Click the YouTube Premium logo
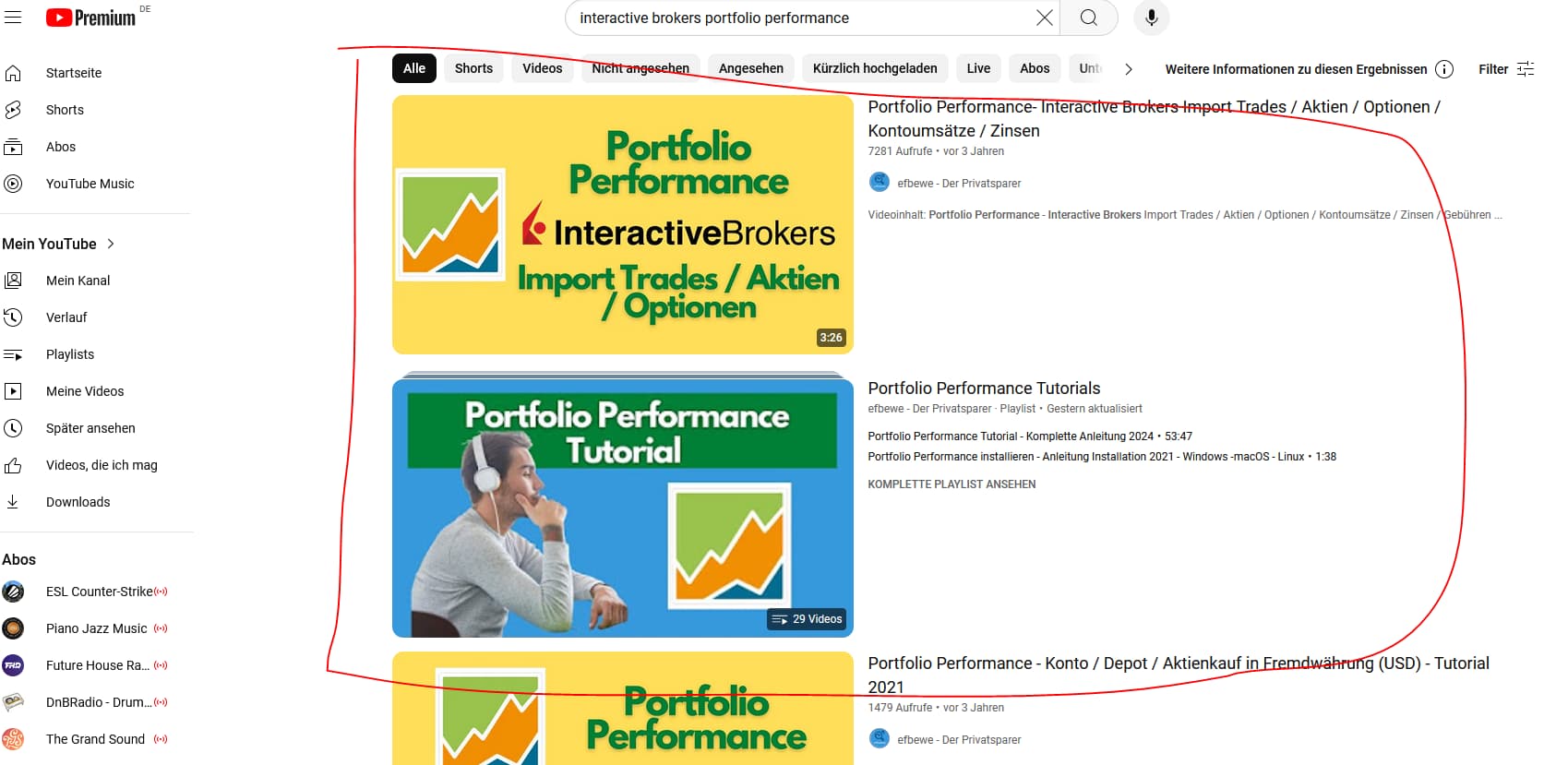Viewport: 1568px width, 765px height. click(x=90, y=18)
